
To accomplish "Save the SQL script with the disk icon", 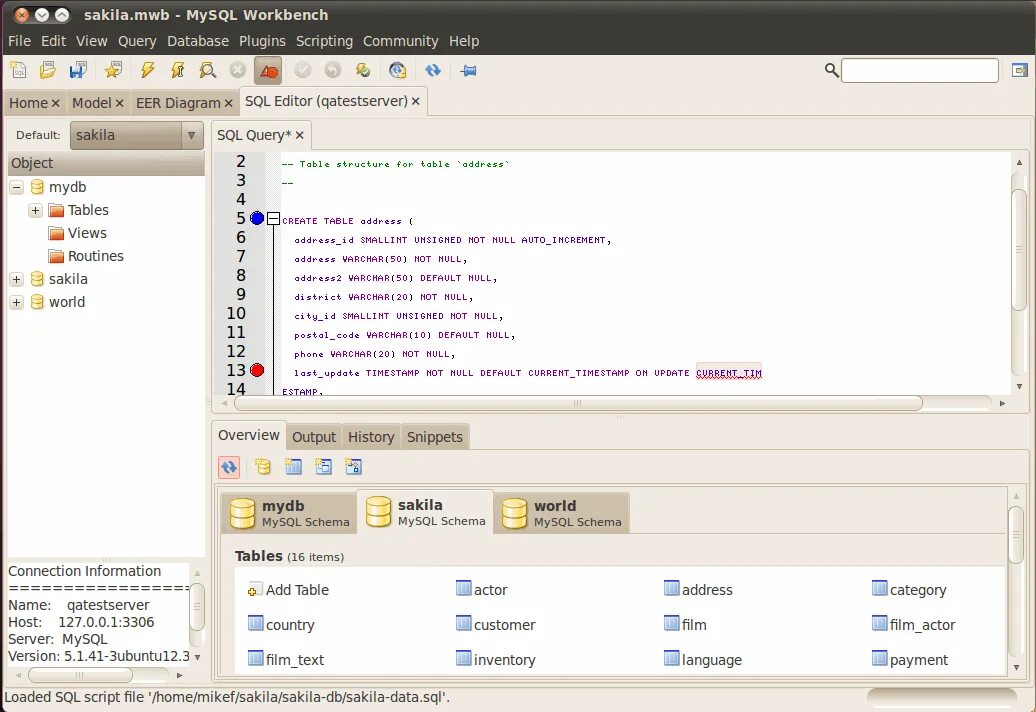I will tap(77, 70).
